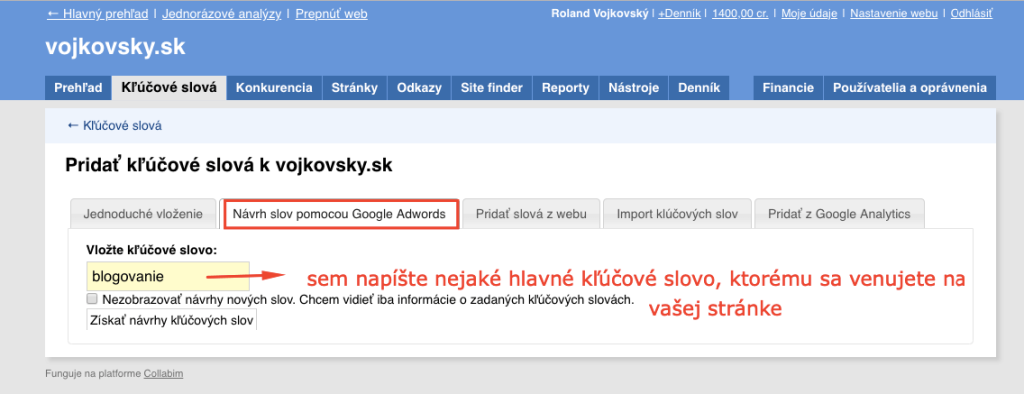Open the Stránky tab
Viewport: 1024px width, 394px height.
coord(355,88)
